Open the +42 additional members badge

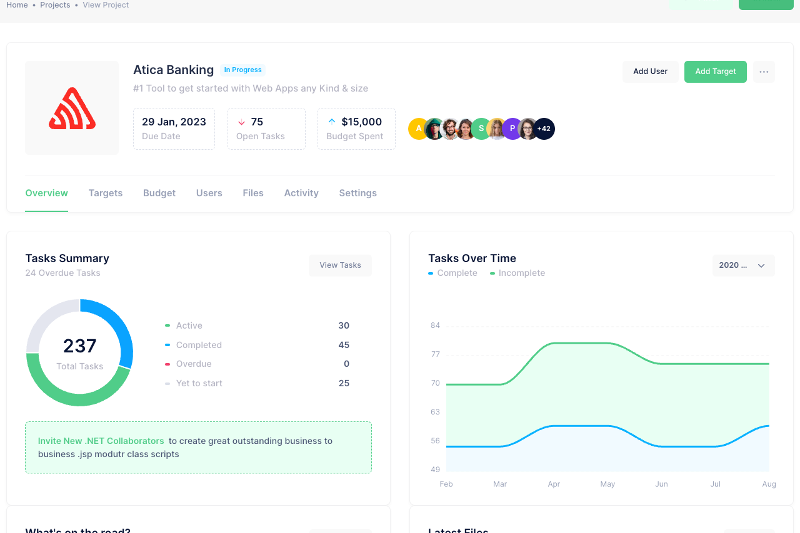pyautogui.click(x=544, y=128)
